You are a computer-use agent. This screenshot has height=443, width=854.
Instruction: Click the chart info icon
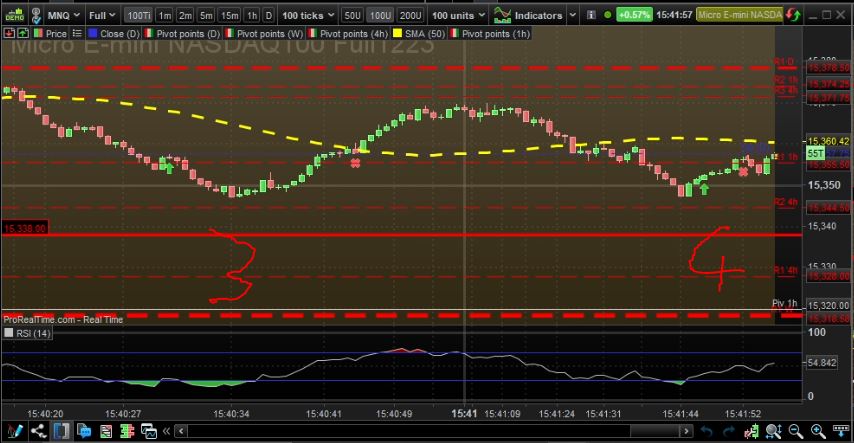click(591, 15)
